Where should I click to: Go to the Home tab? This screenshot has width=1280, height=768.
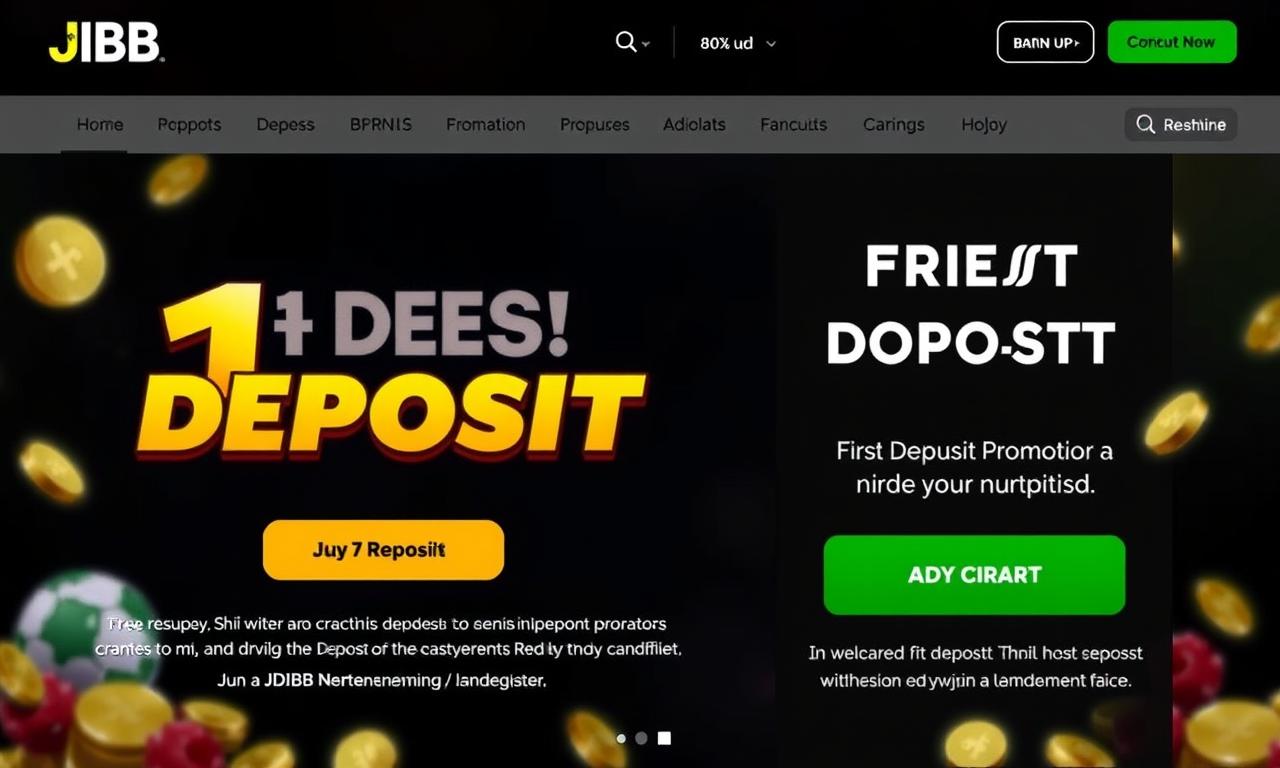pyautogui.click(x=100, y=125)
